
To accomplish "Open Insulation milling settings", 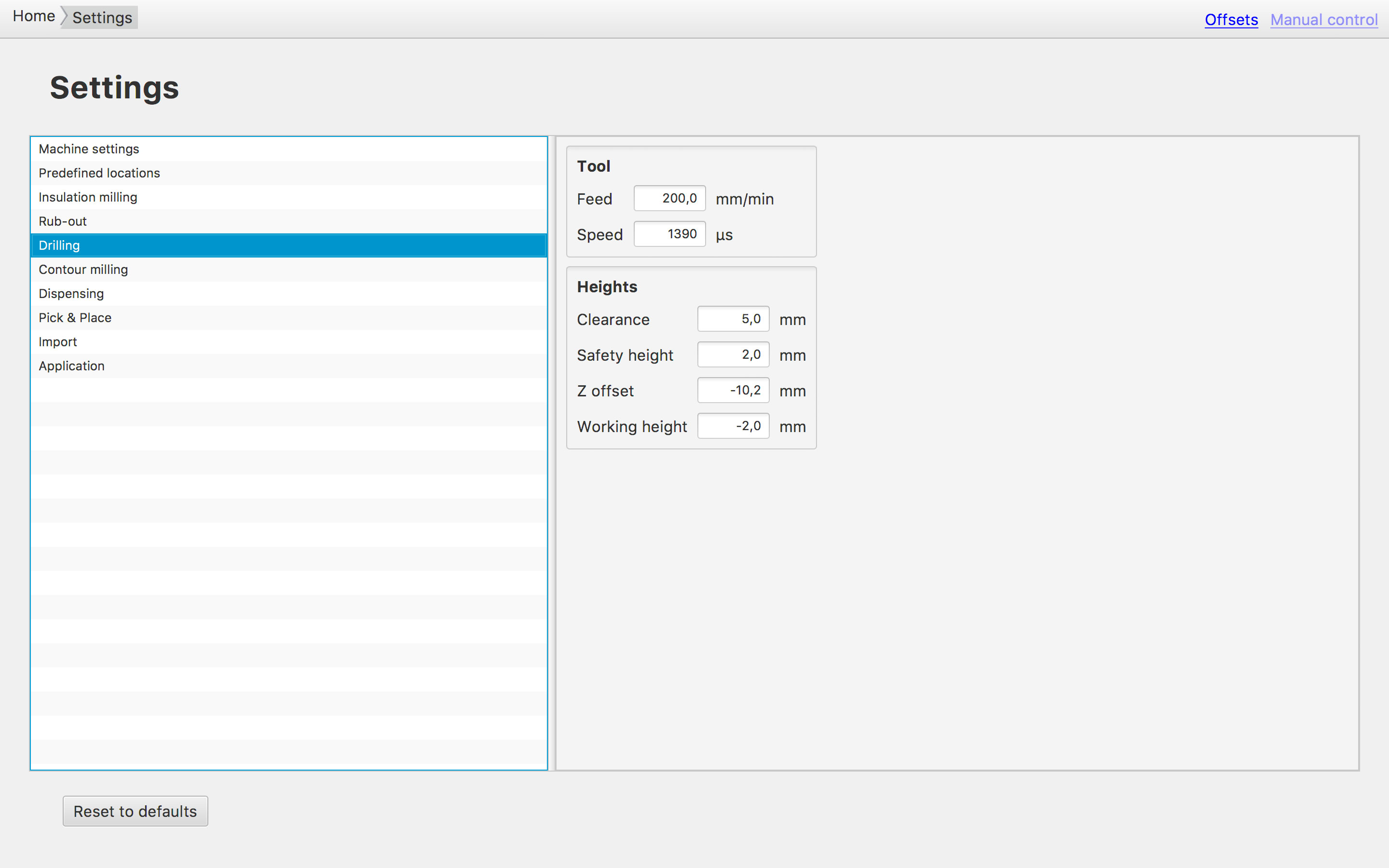I will 289,198.
